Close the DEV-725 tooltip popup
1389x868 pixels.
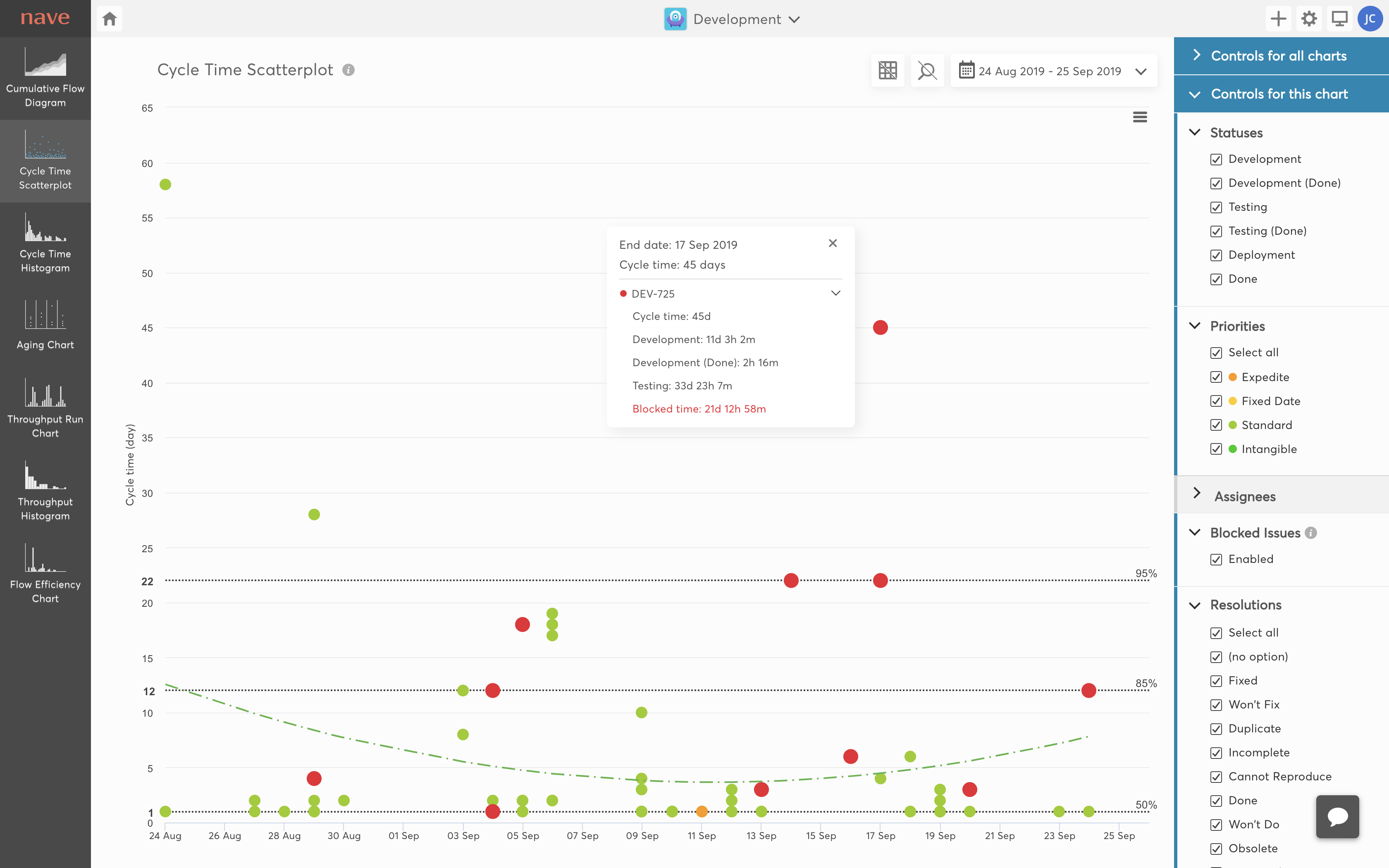[x=833, y=243]
